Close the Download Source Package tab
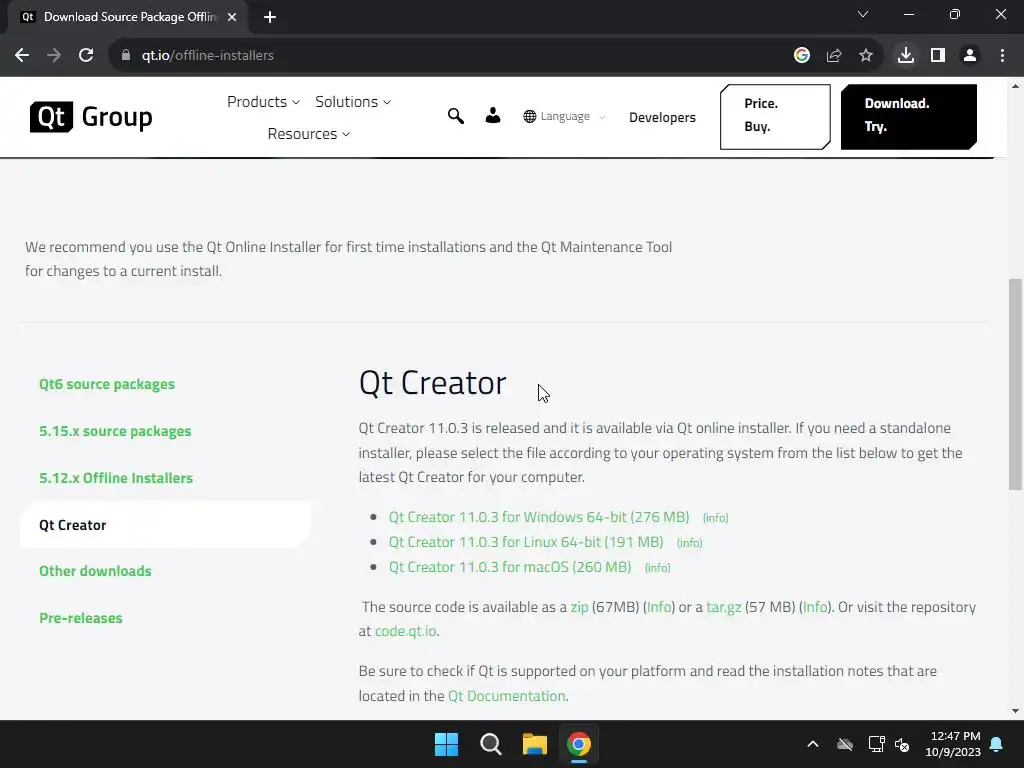Viewport: 1024px width, 768px height. [232, 17]
